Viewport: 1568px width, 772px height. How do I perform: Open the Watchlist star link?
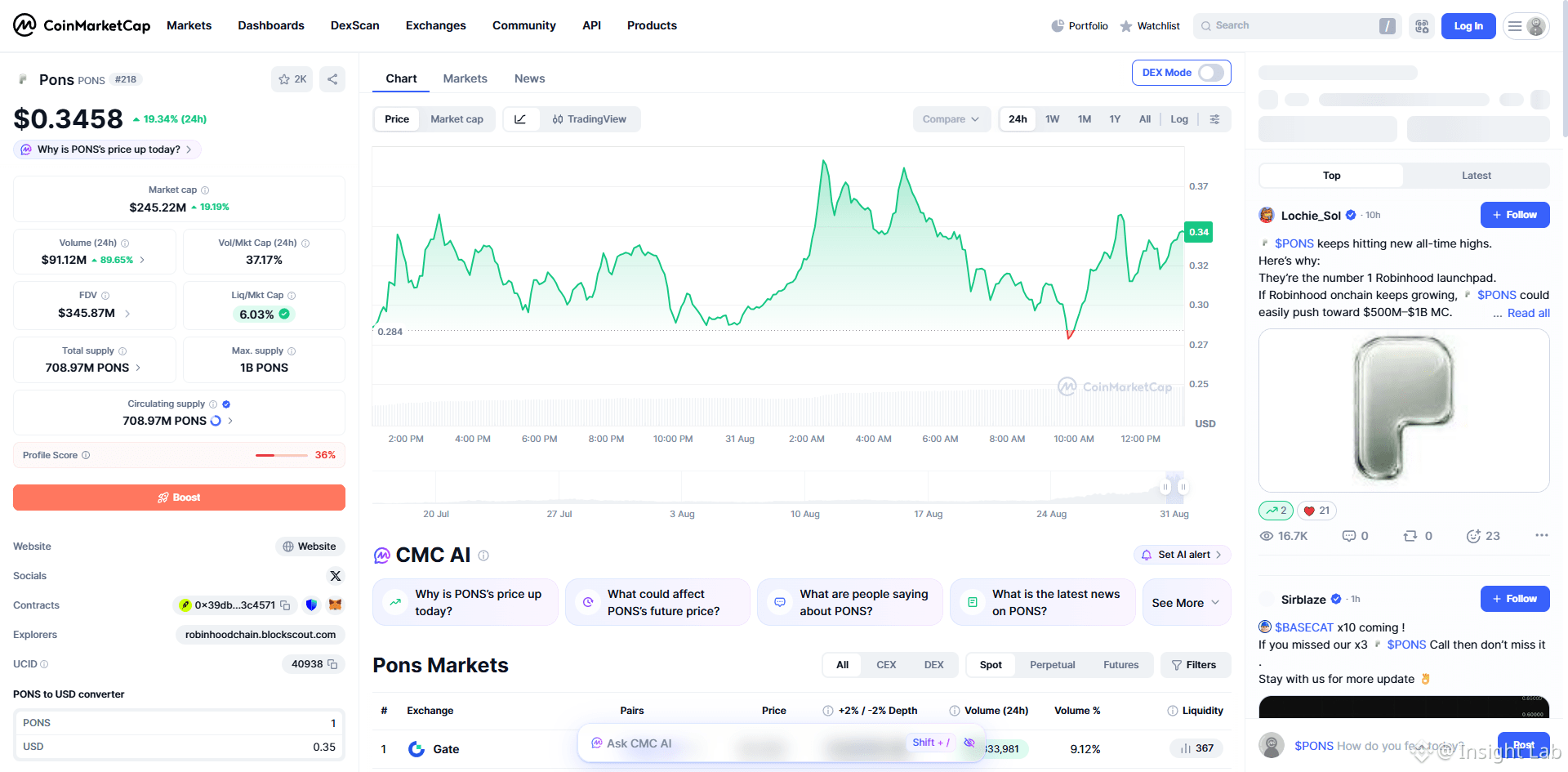coord(1150,26)
